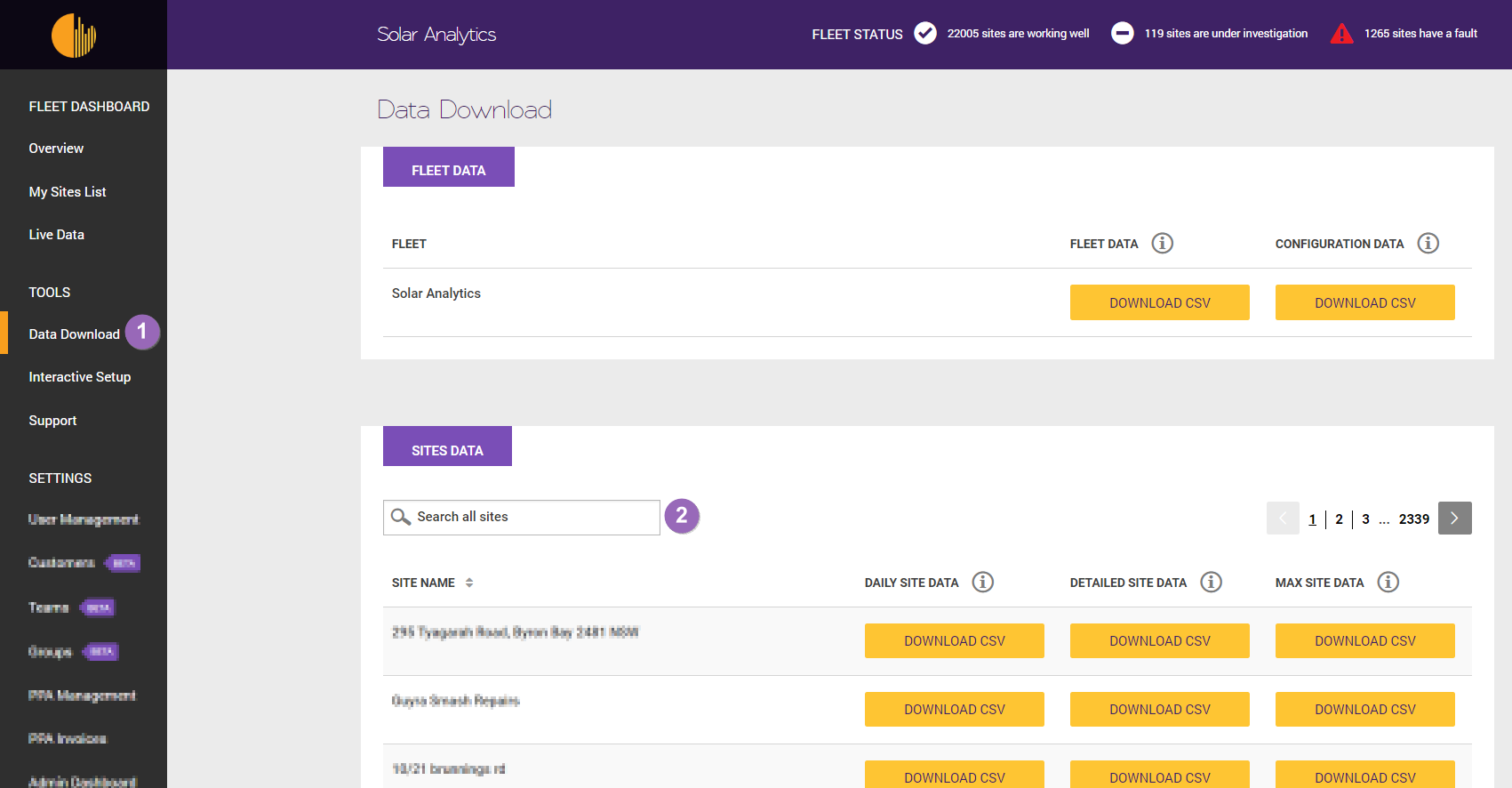This screenshot has width=1512, height=788.
Task: Click the sites working well checkmark icon
Action: [925, 34]
